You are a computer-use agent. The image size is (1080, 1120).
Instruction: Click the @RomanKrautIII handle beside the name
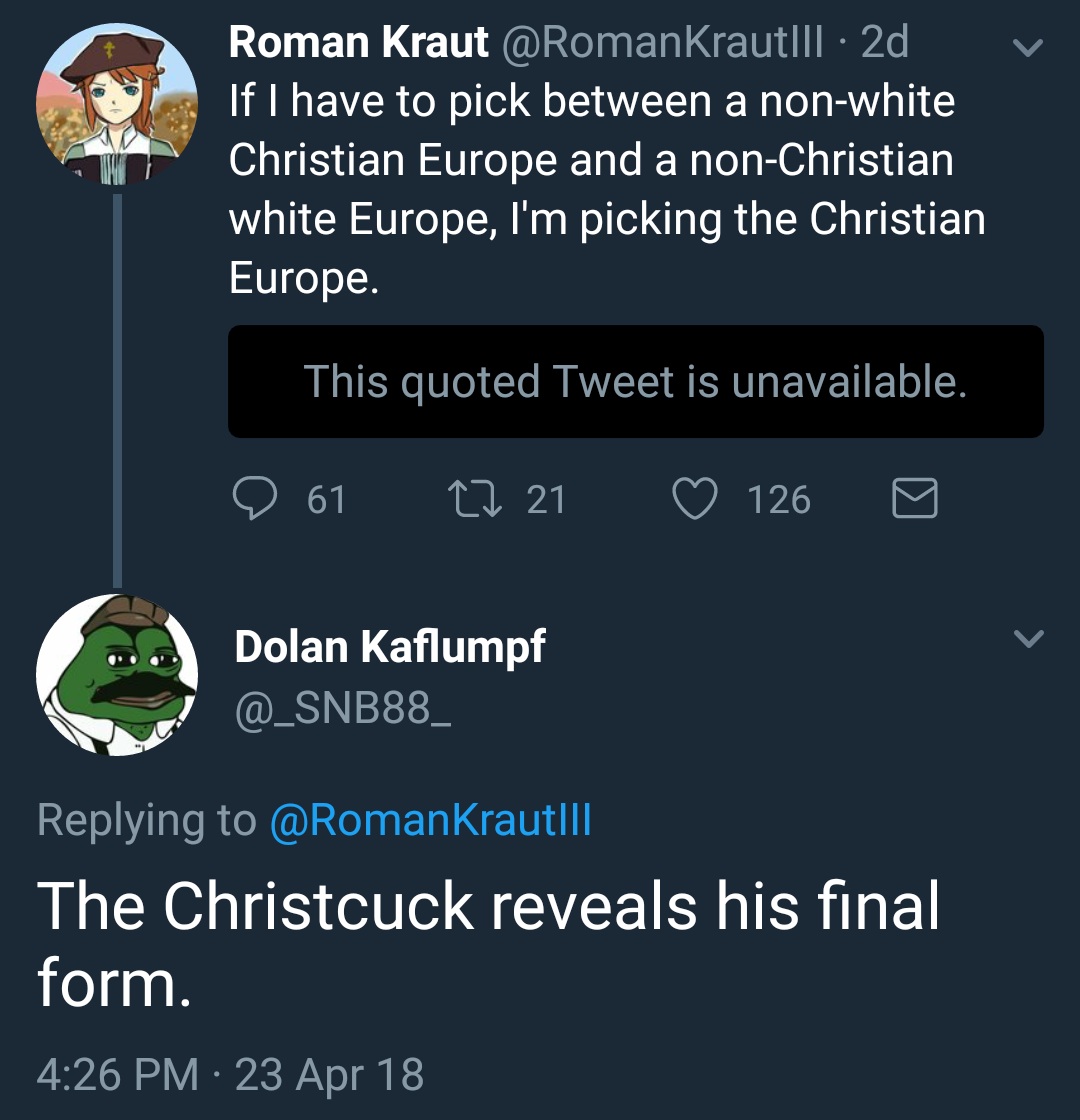(x=662, y=41)
